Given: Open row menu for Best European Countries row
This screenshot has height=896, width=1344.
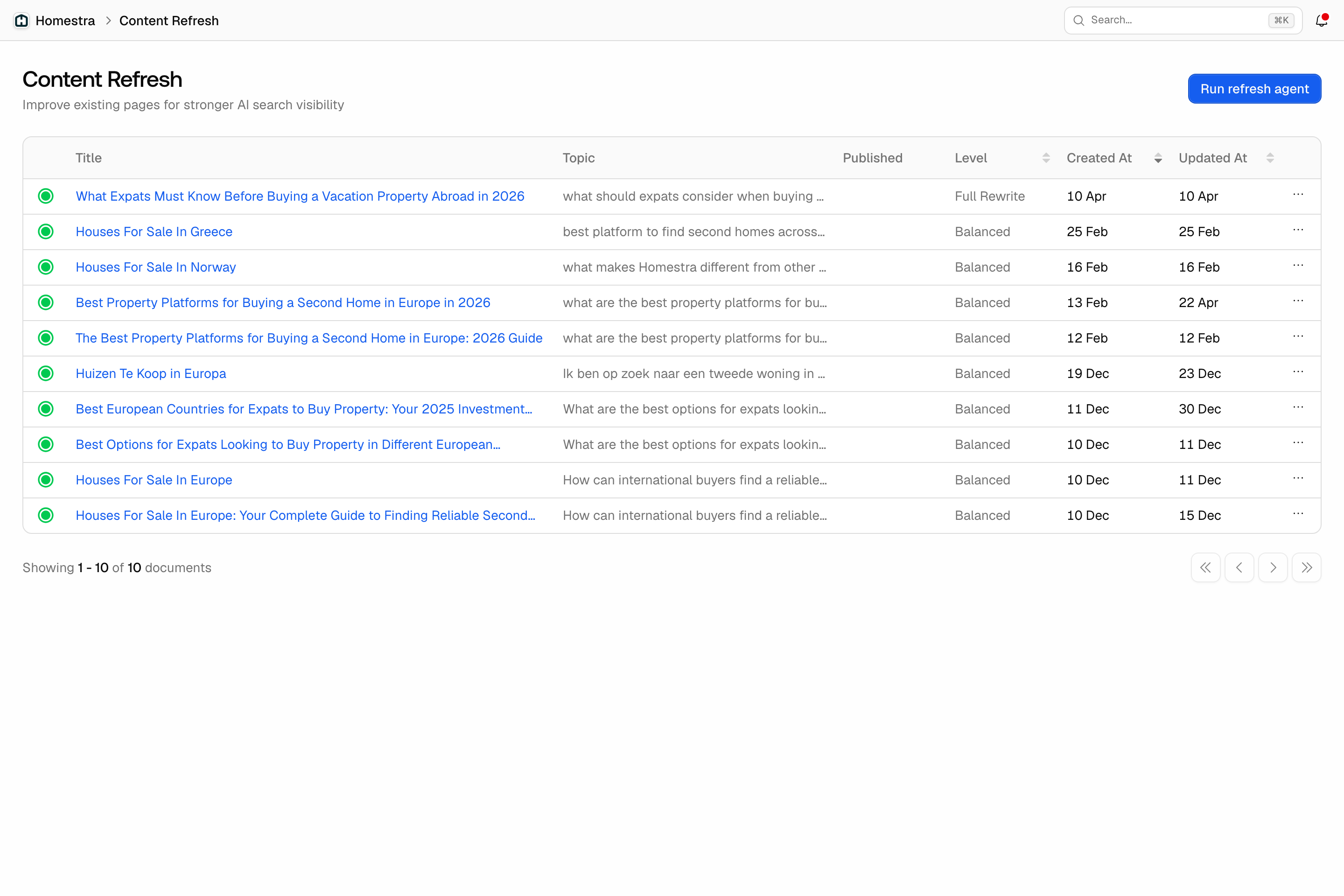Looking at the screenshot, I should click(x=1298, y=407).
